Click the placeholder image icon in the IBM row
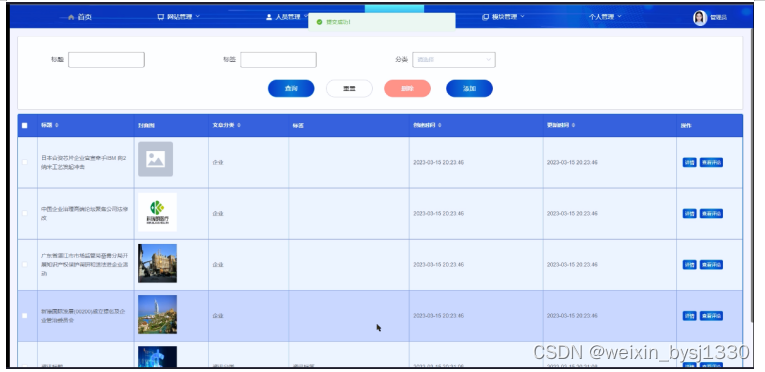Image resolution: width=765 pixels, height=372 pixels. (155, 159)
